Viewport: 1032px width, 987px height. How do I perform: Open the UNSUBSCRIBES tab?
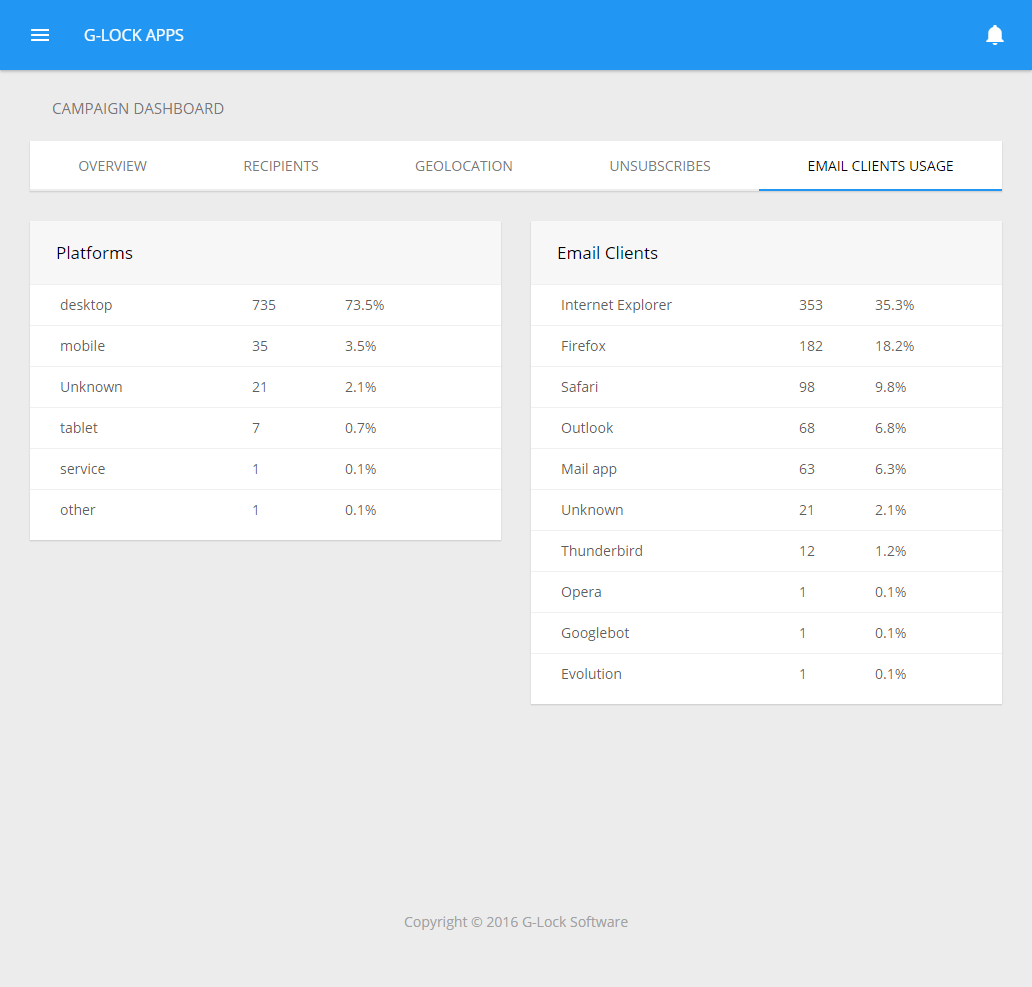tap(659, 166)
